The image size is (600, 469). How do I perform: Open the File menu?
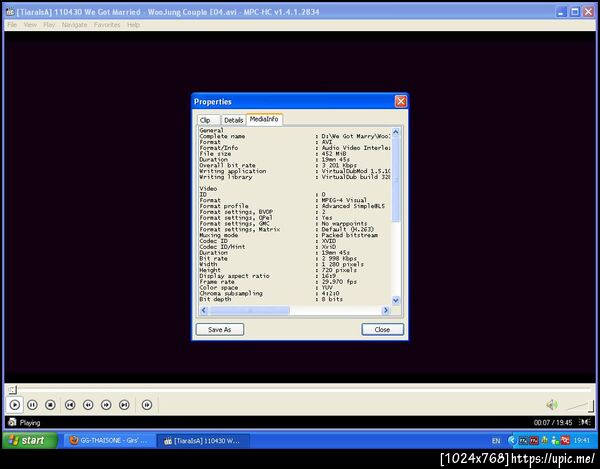(x=12, y=25)
